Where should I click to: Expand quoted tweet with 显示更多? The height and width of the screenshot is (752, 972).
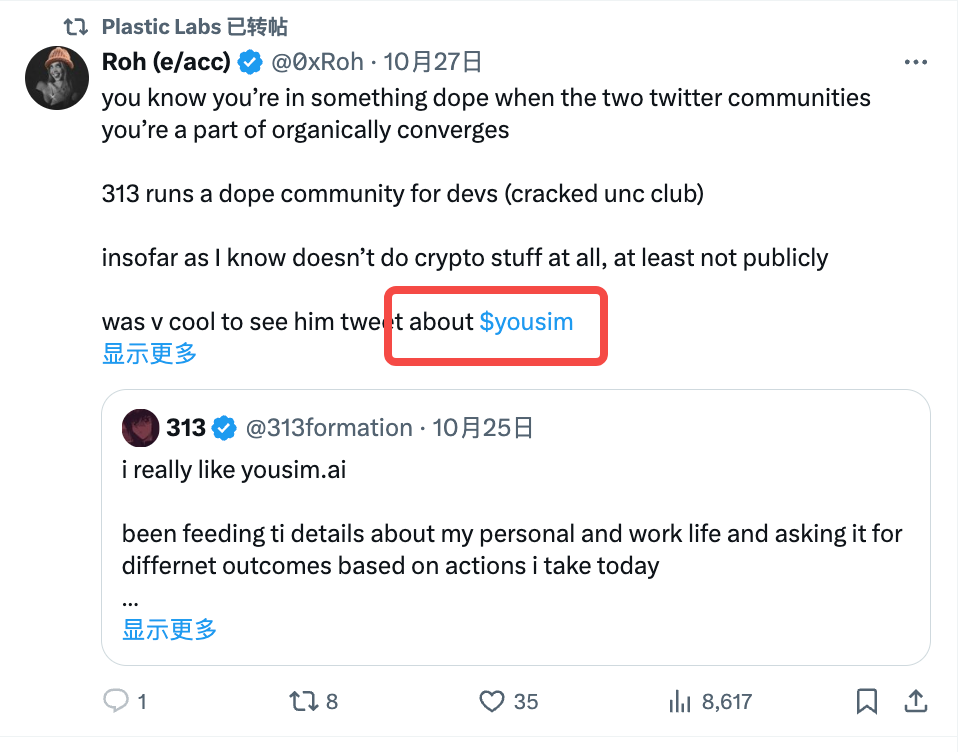[169, 629]
